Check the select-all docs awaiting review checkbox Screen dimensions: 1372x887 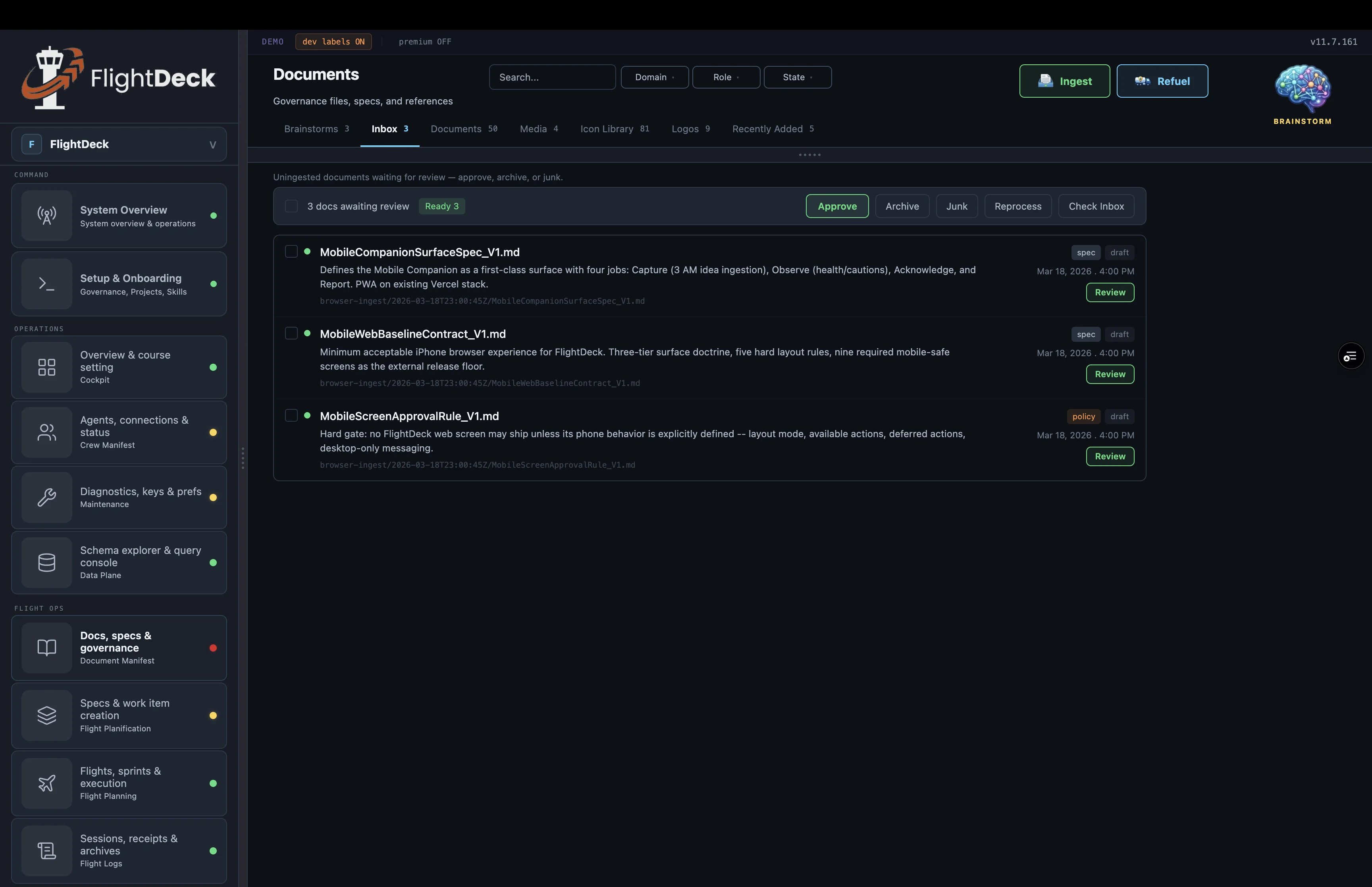(291, 206)
